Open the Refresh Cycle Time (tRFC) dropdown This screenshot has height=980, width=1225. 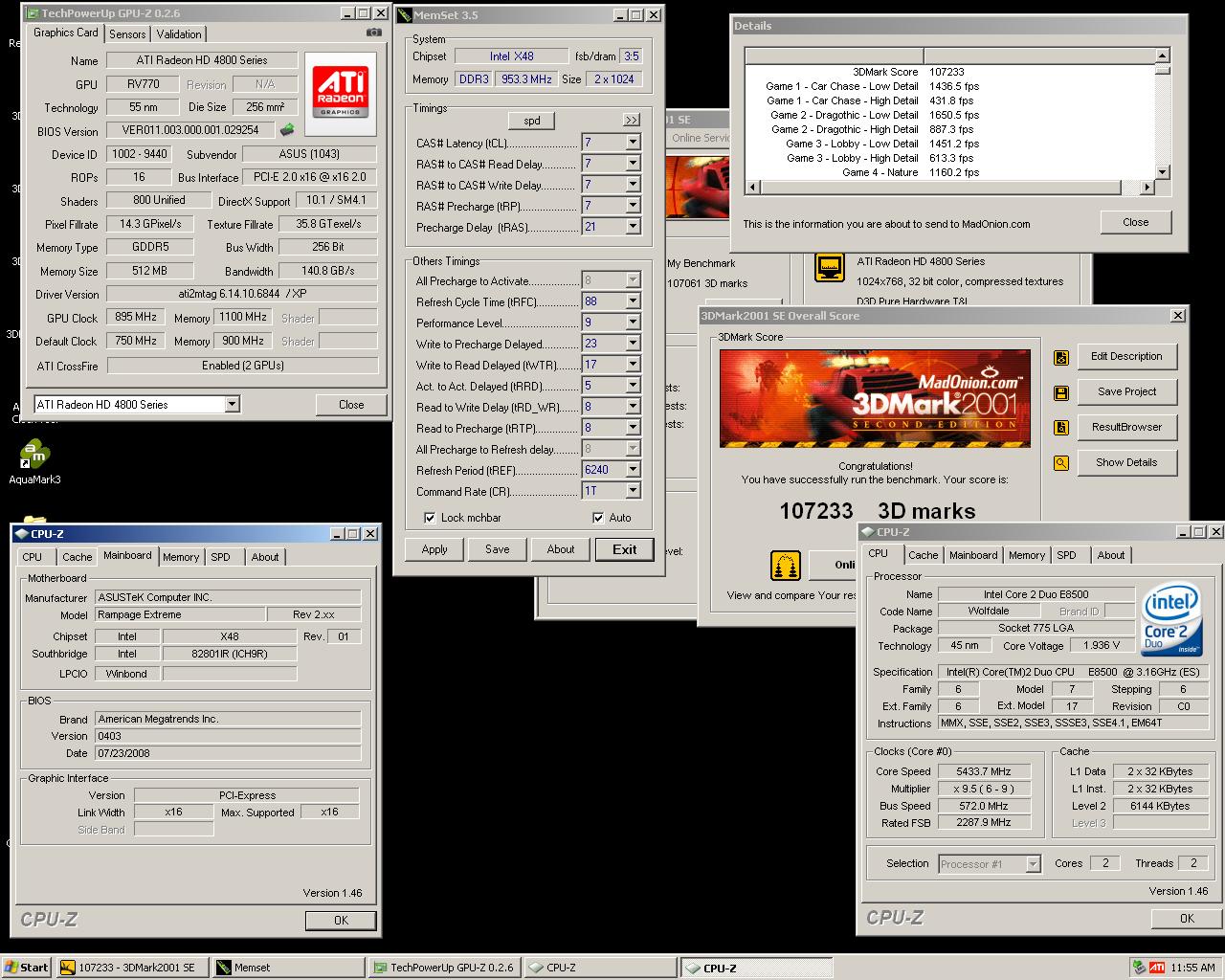pyautogui.click(x=633, y=301)
